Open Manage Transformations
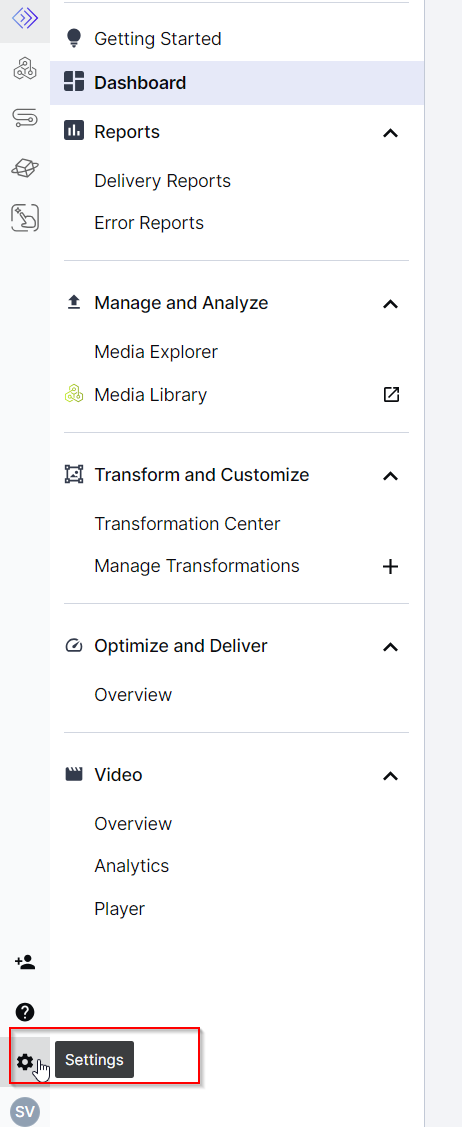The height and width of the screenshot is (1127, 462). 197,566
